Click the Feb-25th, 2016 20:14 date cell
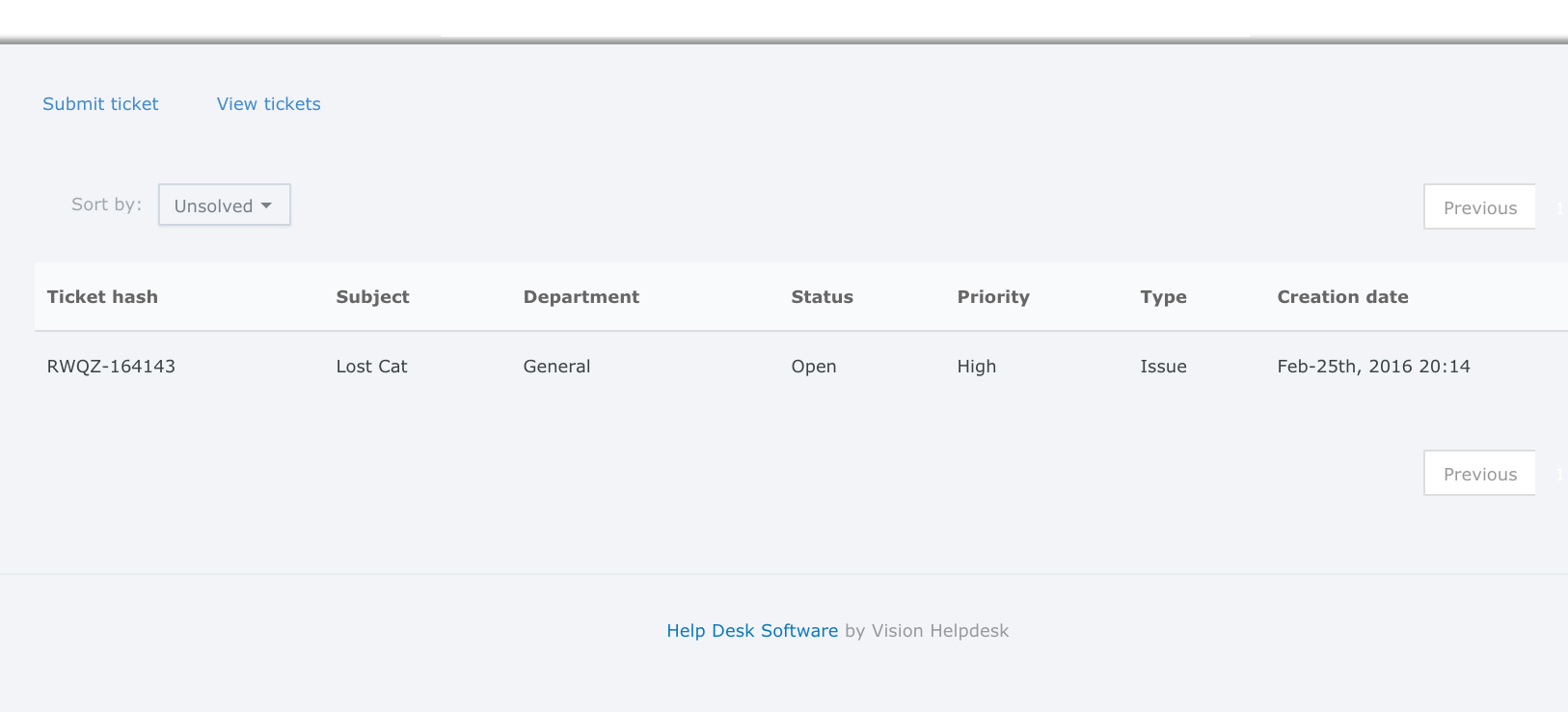The image size is (1568, 712). pos(1373,367)
